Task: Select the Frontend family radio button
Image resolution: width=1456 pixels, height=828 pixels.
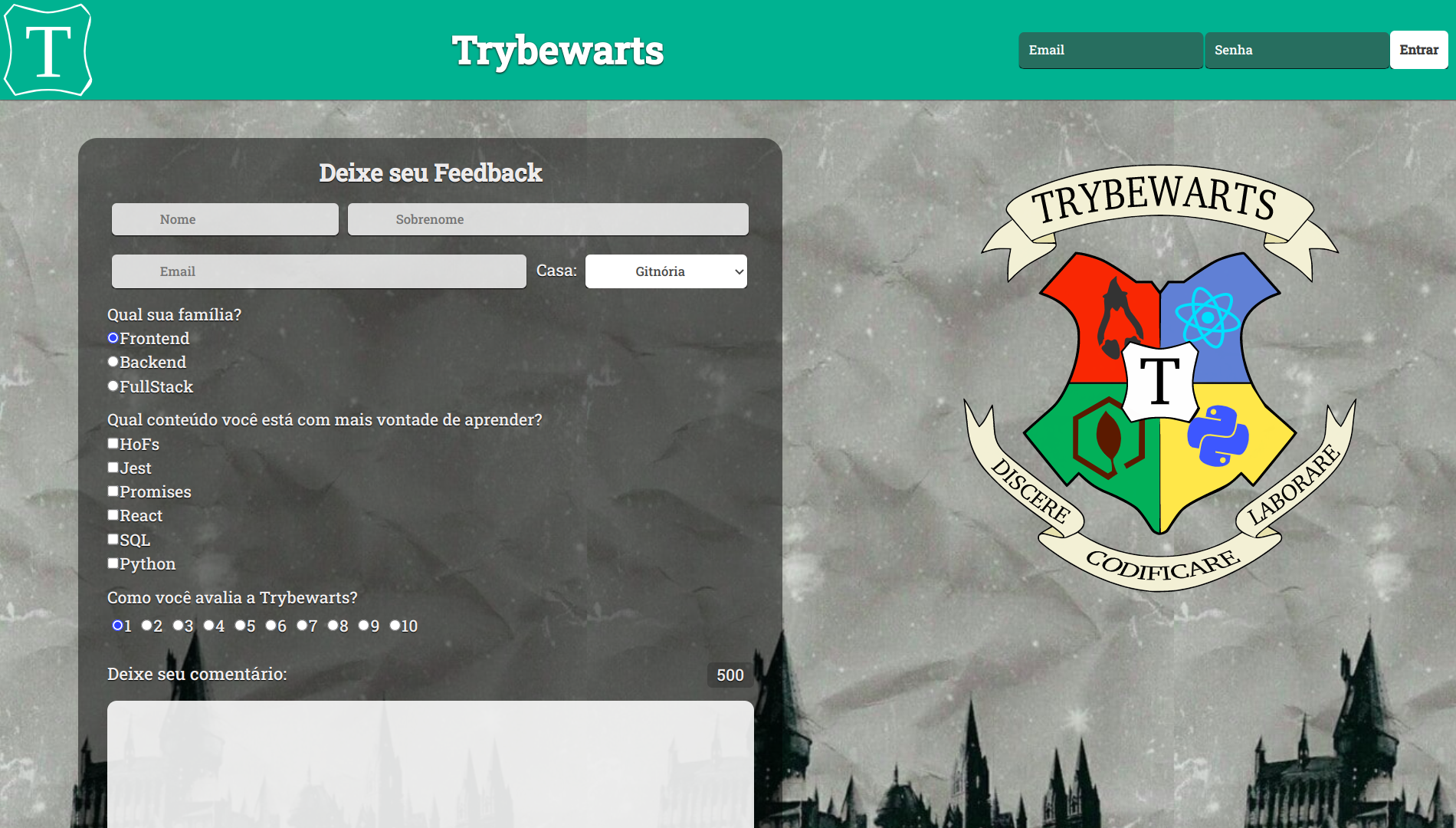Action: (x=113, y=338)
